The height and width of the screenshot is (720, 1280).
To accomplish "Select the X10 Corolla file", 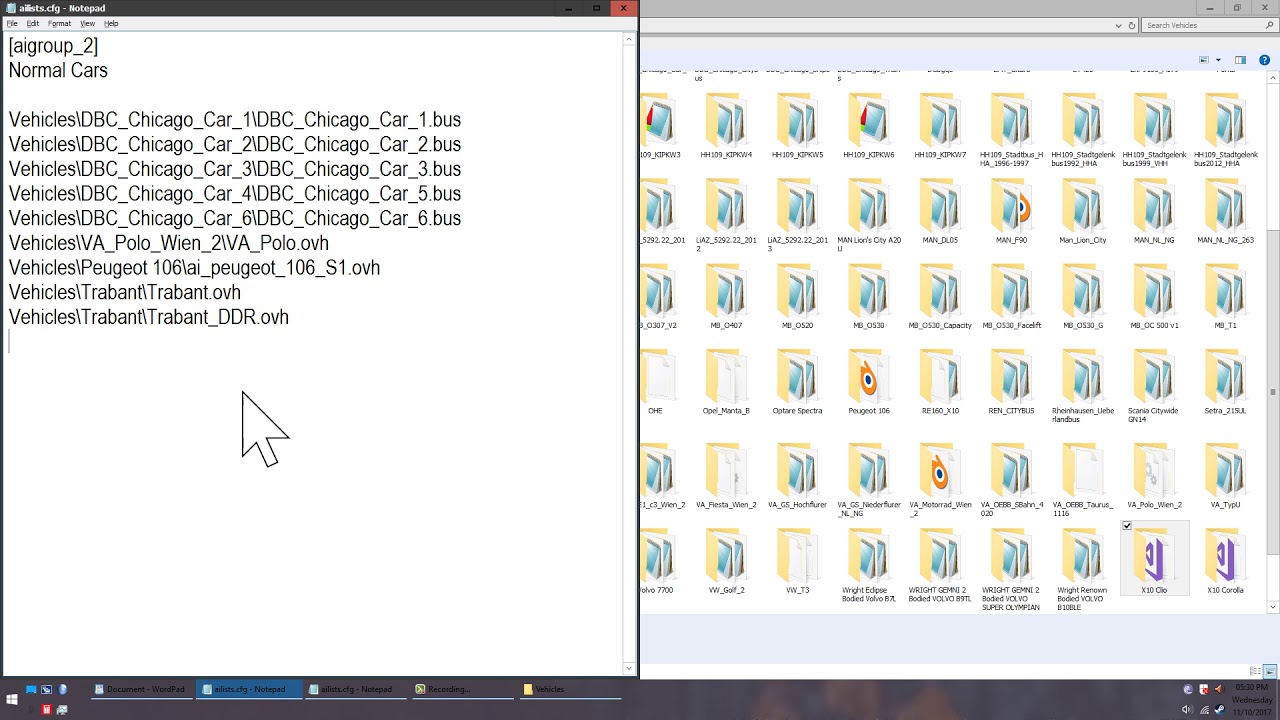I will [x=1225, y=561].
